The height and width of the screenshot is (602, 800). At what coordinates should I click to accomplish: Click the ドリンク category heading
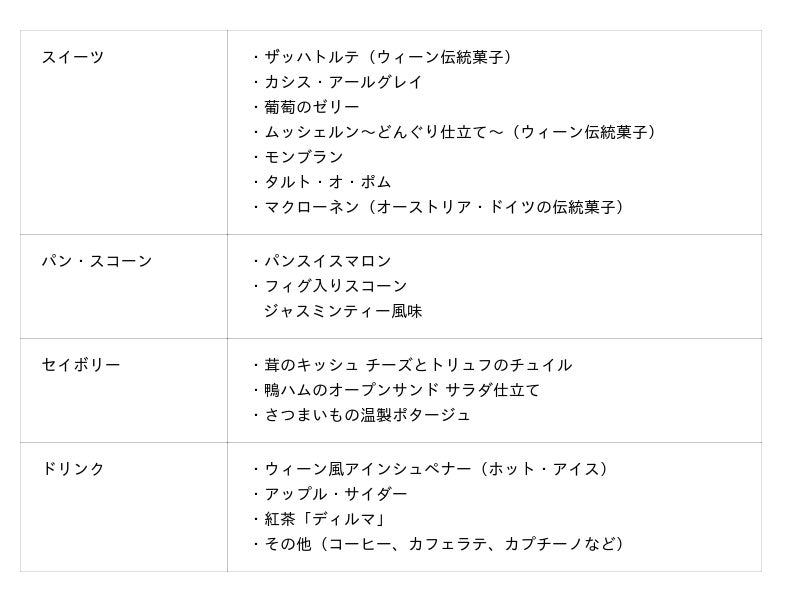click(x=73, y=468)
